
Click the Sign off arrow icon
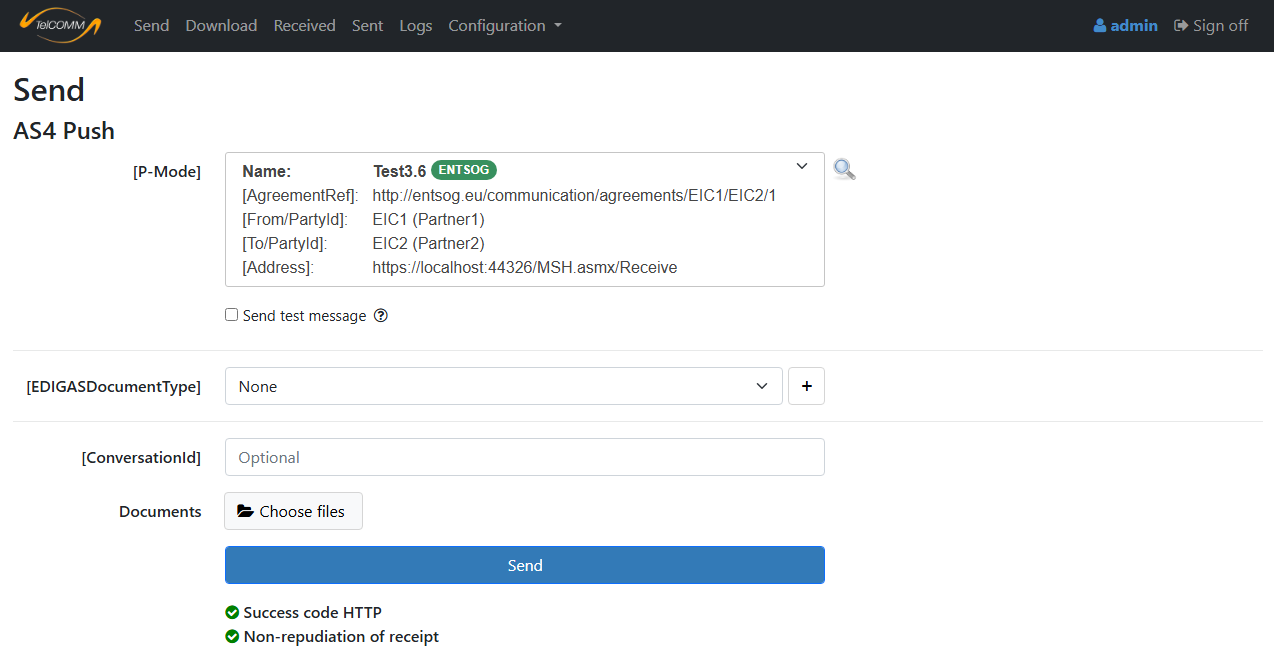point(1181,26)
